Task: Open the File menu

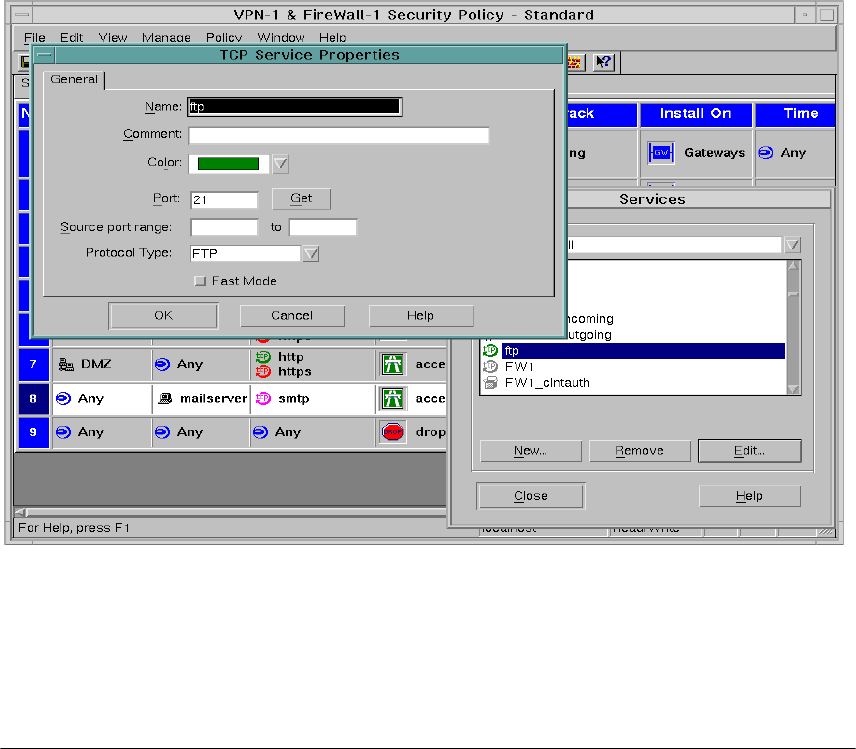Action: coord(34,38)
